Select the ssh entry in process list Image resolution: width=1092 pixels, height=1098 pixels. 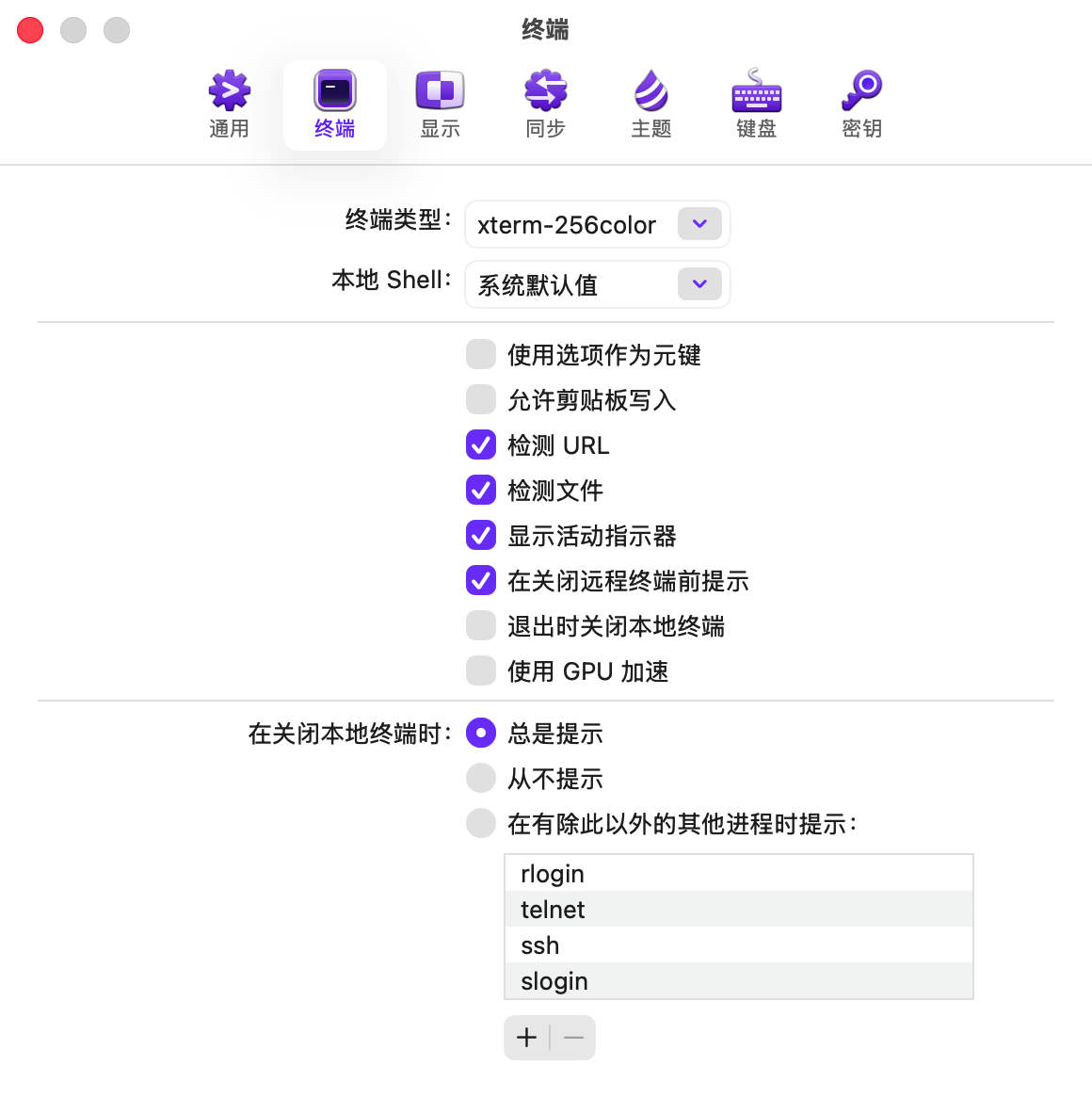pos(738,945)
